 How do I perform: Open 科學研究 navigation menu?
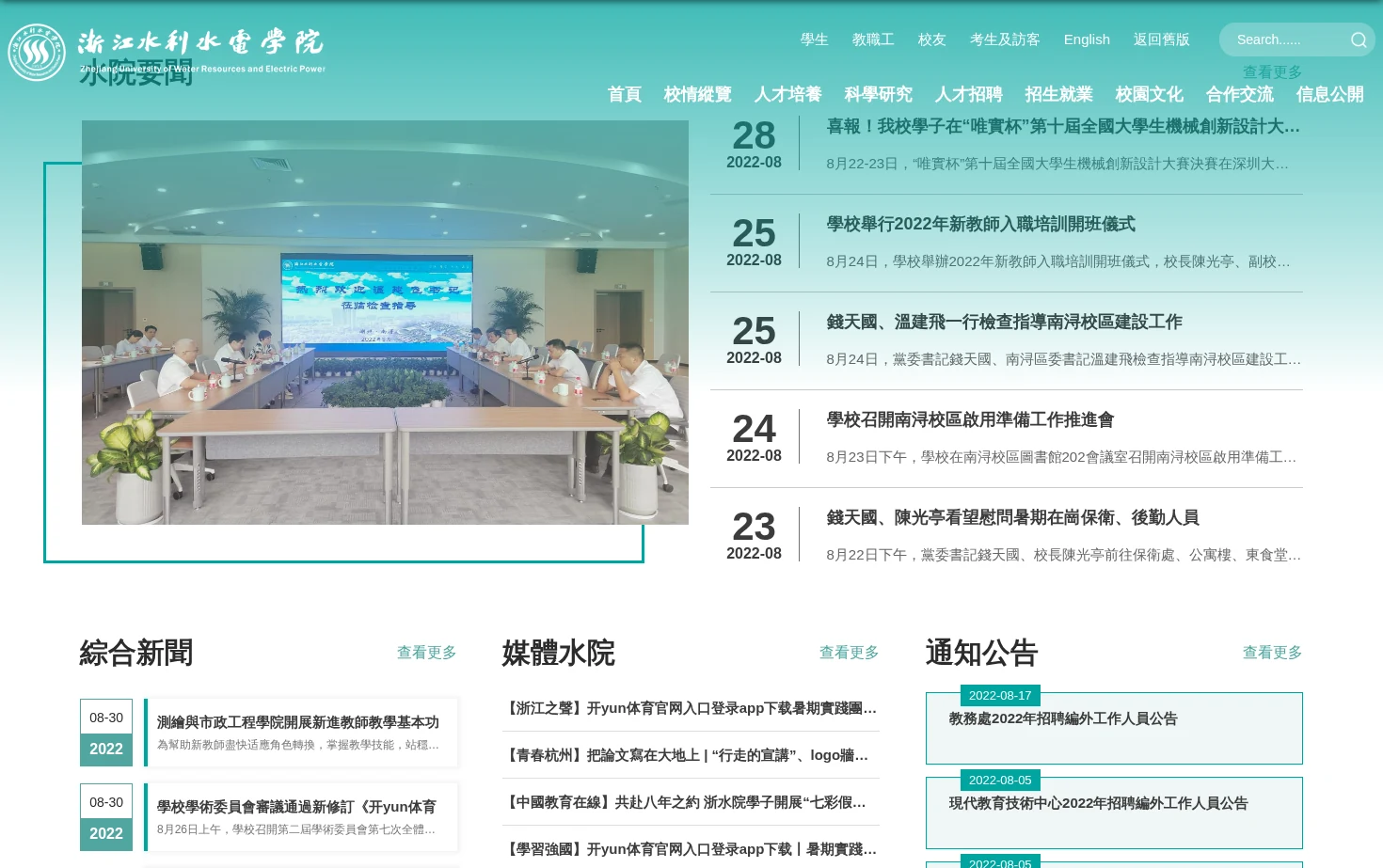878,94
